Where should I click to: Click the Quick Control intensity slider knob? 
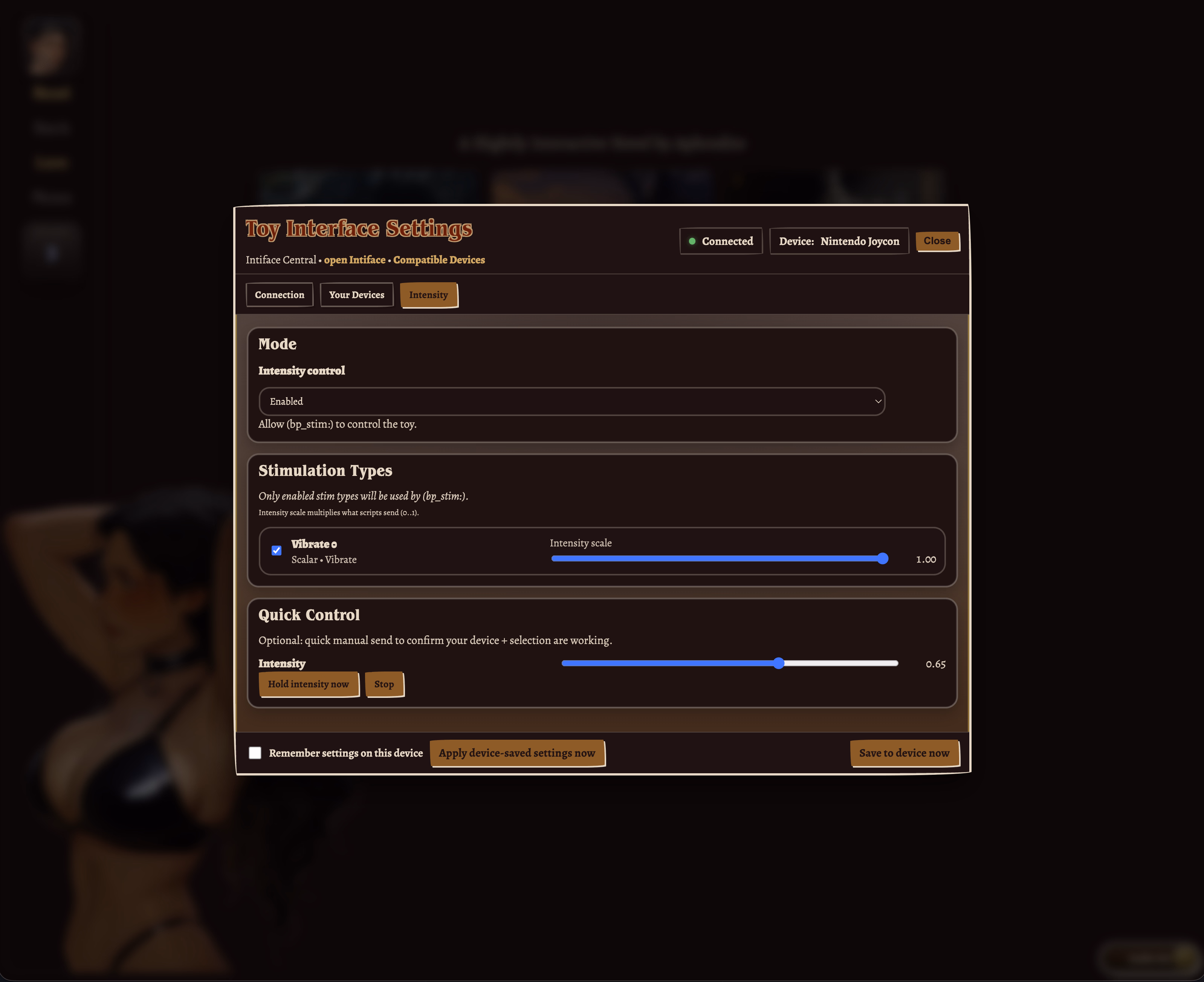coord(779,664)
